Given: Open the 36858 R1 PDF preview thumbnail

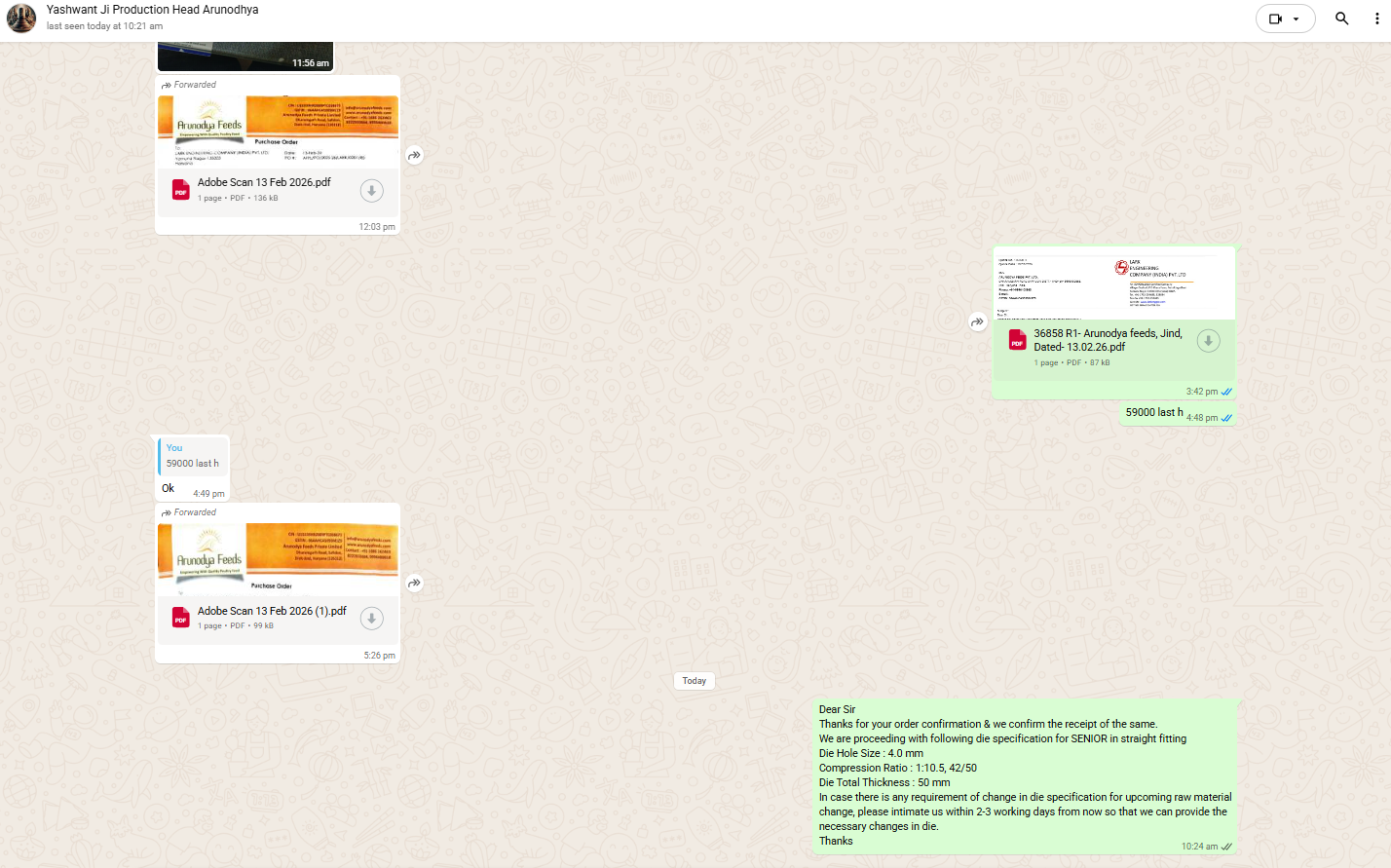Looking at the screenshot, I should [1113, 284].
